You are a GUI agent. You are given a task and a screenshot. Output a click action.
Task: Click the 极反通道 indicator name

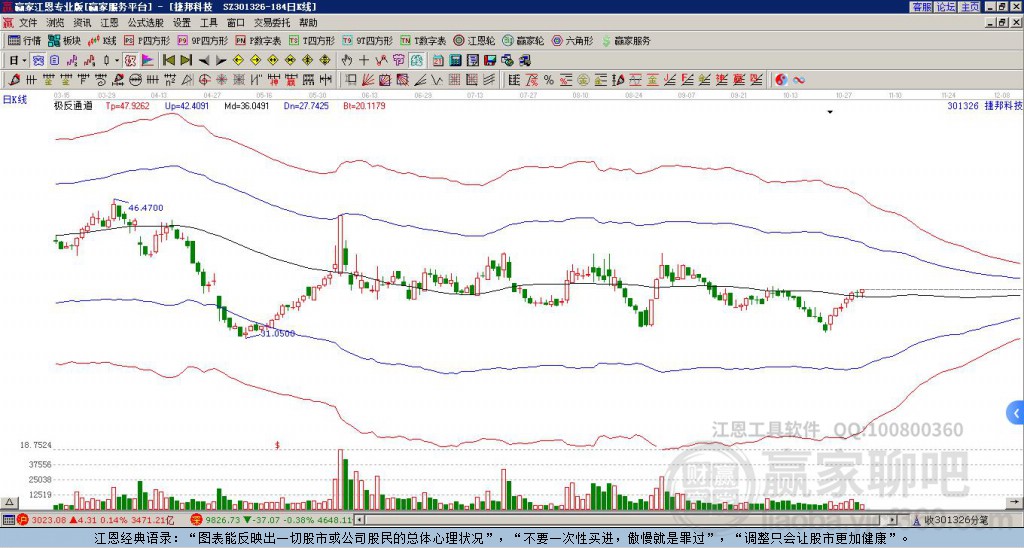pyautogui.click(x=72, y=105)
